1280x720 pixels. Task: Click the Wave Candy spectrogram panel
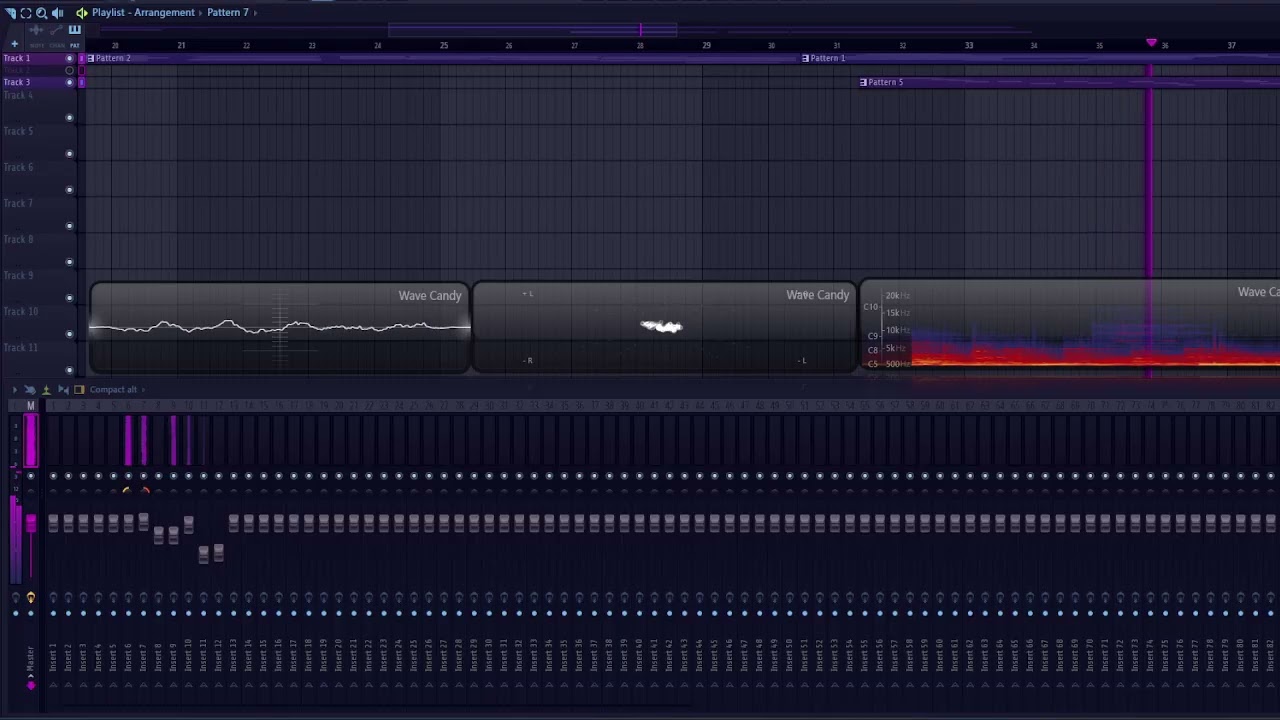coord(1070,328)
